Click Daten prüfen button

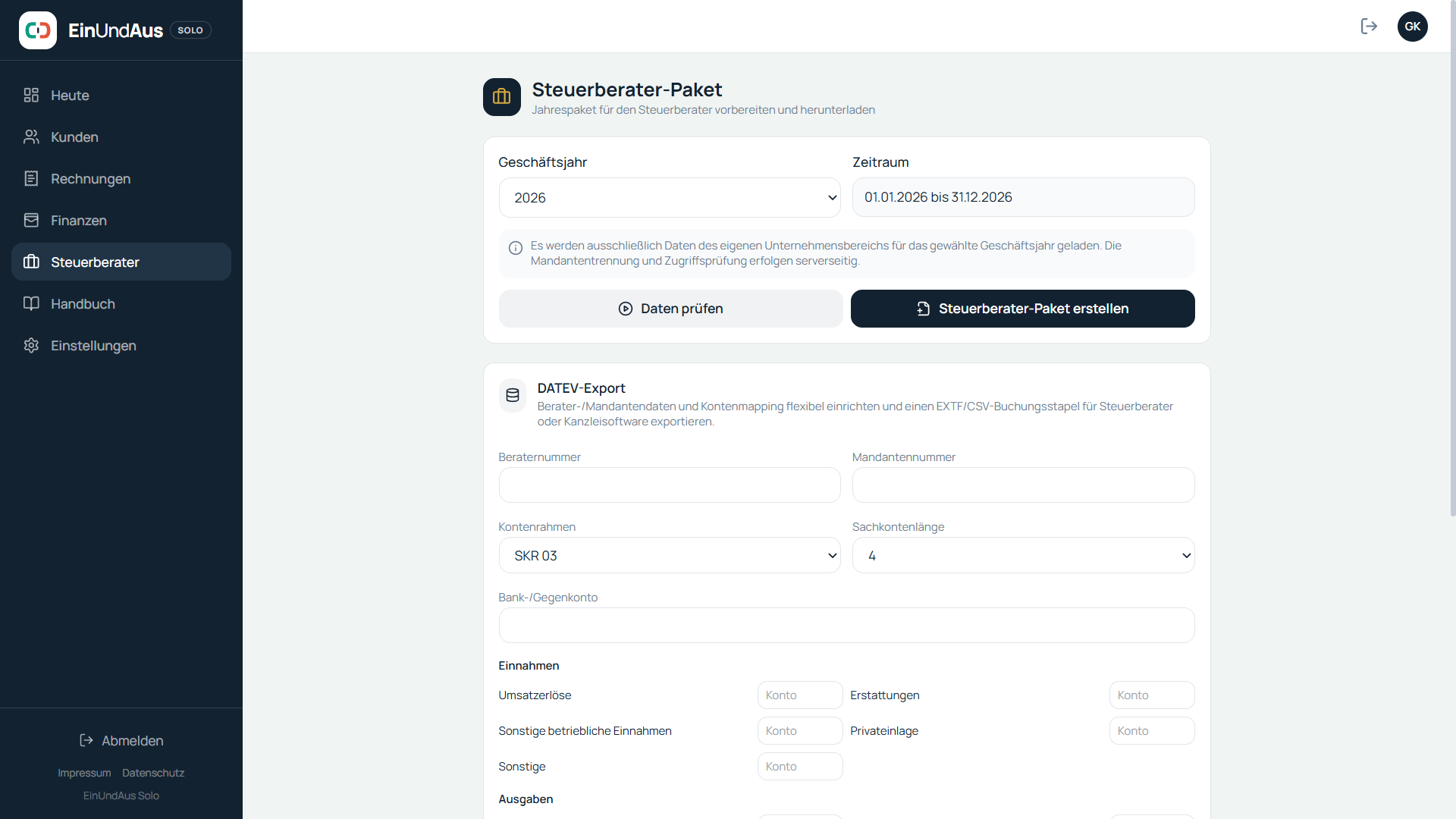[x=670, y=309]
